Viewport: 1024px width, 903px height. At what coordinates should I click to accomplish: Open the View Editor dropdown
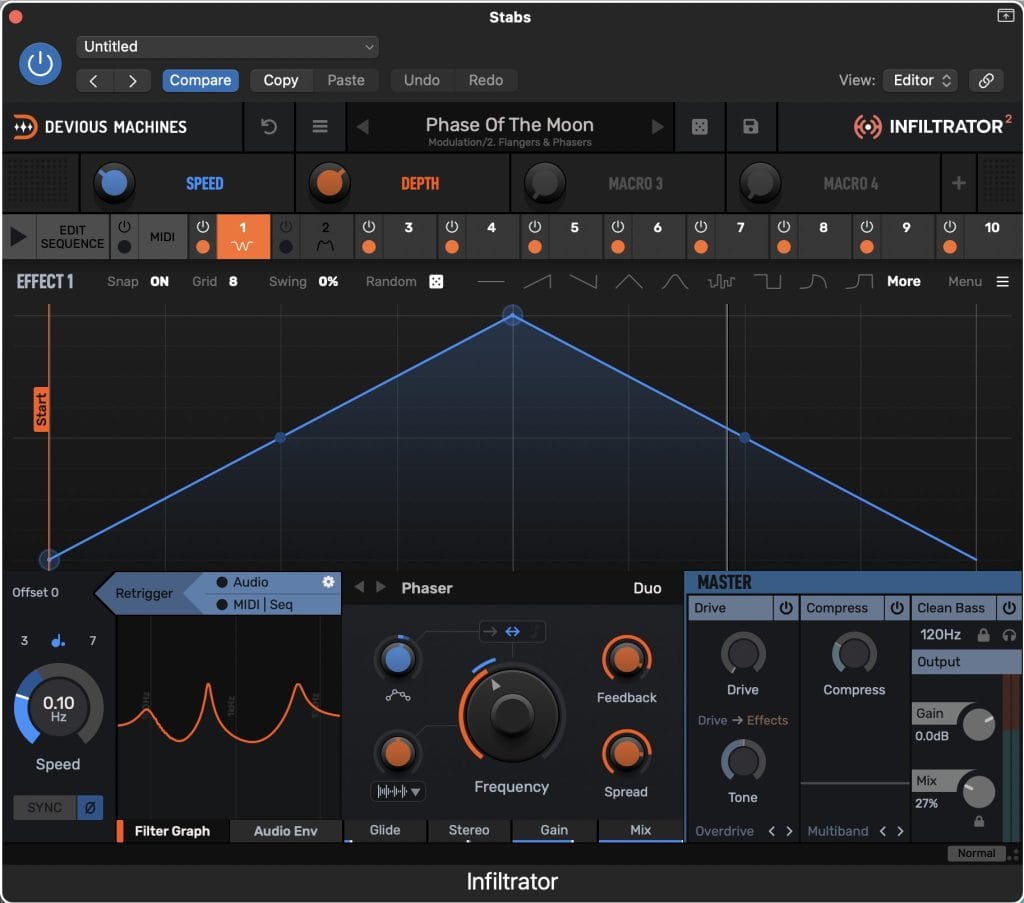(x=921, y=80)
